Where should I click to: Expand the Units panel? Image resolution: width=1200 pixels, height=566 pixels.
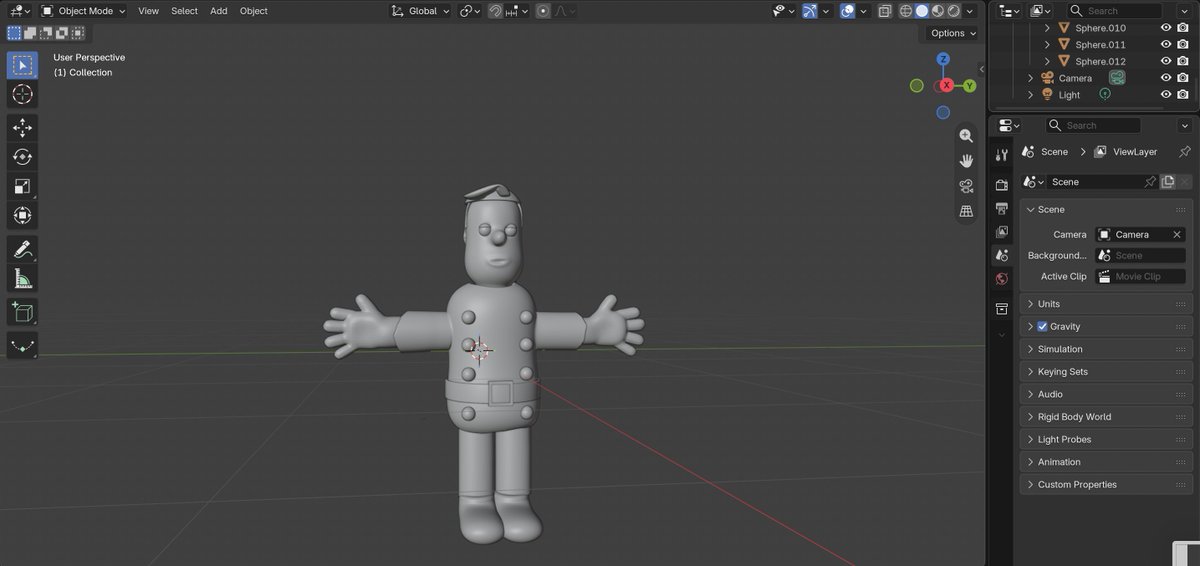click(1107, 304)
